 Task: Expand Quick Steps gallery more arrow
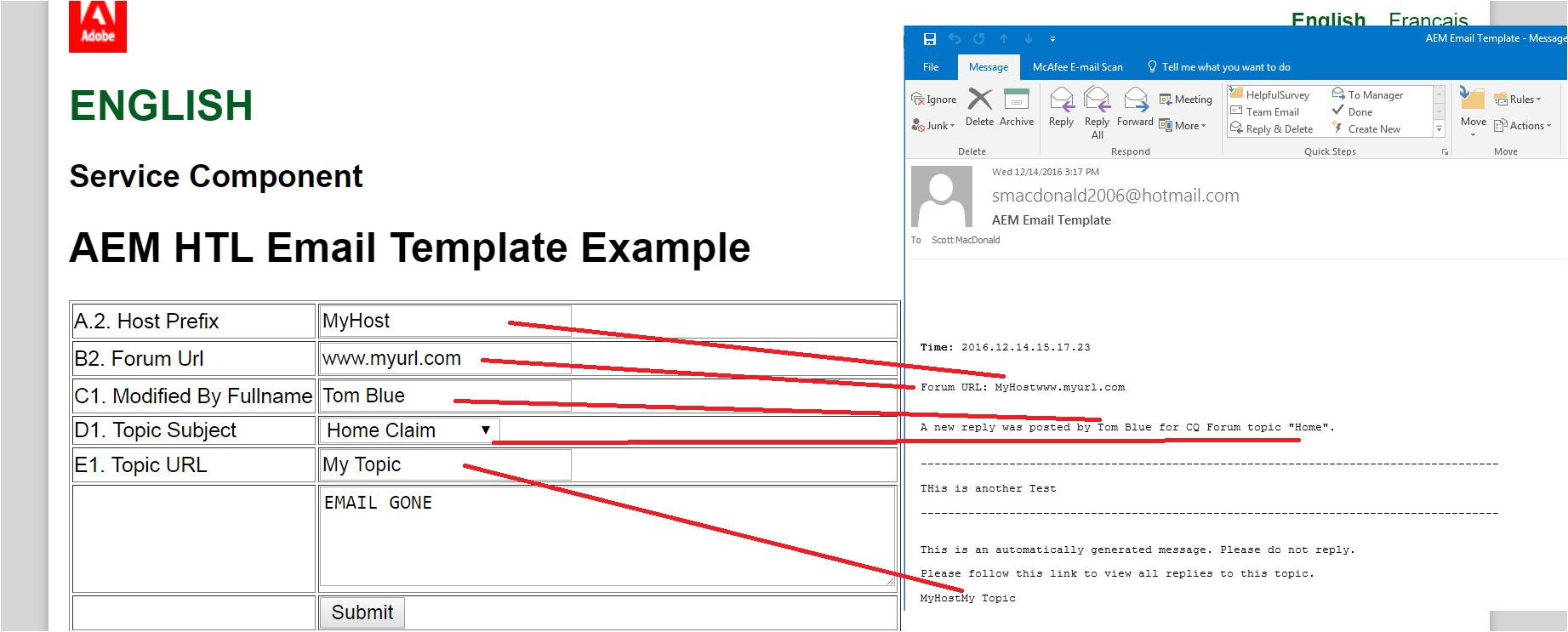[1440, 129]
